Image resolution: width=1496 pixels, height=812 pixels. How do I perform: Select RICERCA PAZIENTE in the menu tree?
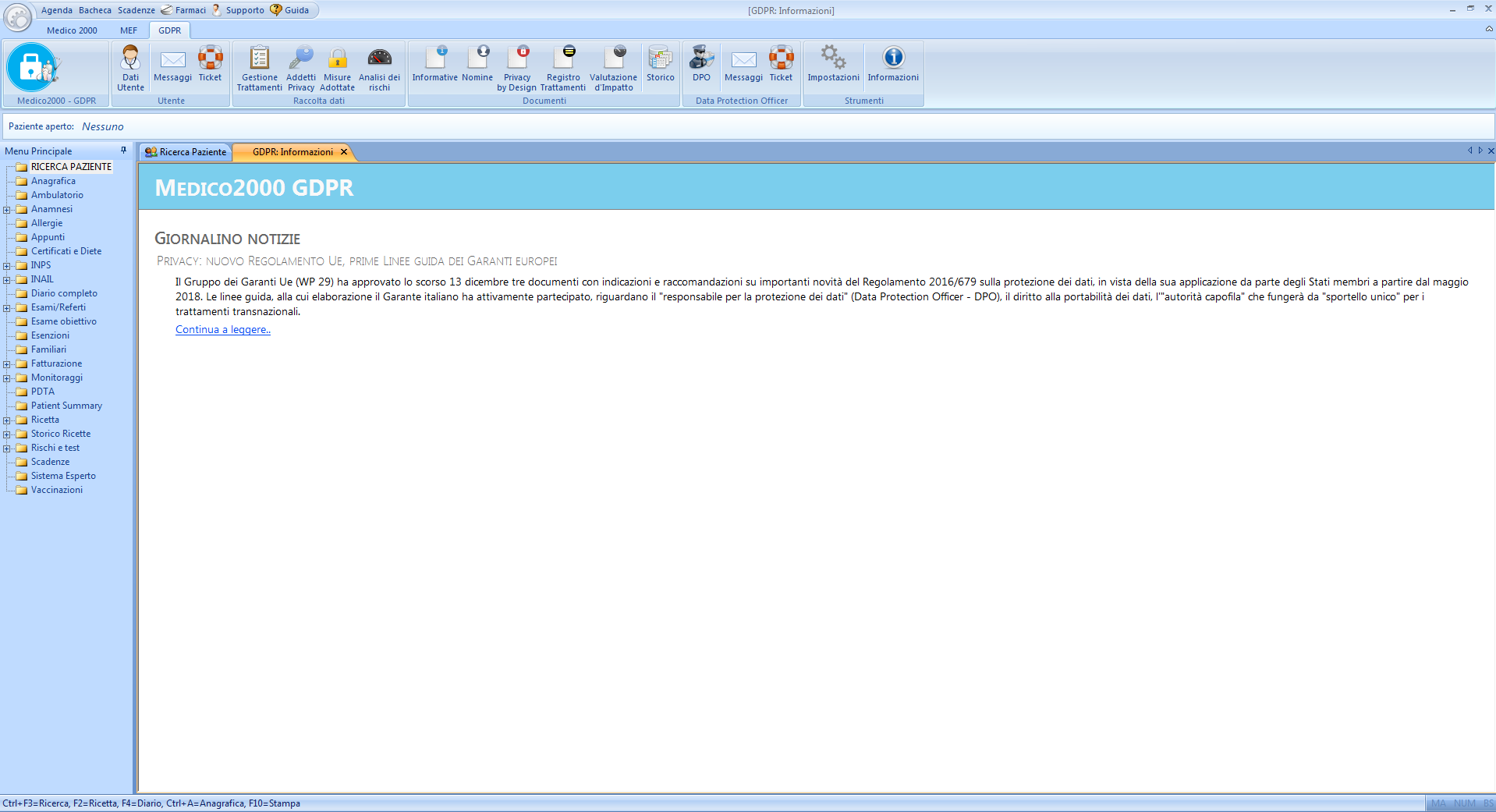(x=71, y=167)
